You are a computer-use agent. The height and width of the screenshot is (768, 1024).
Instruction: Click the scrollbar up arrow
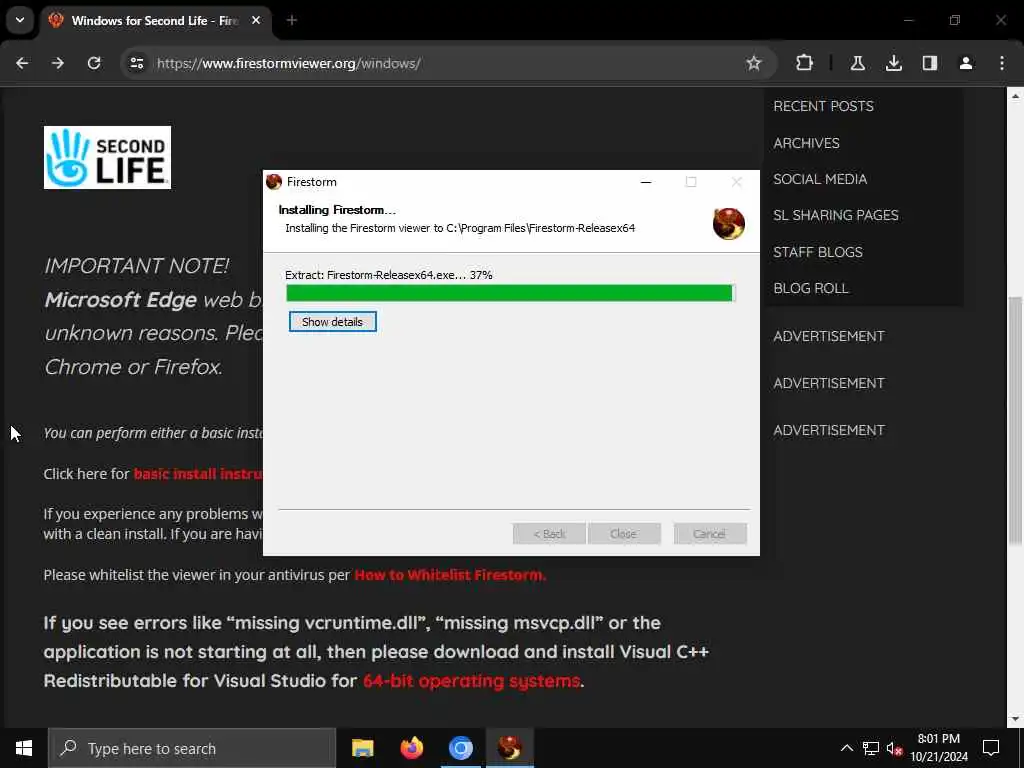[x=1015, y=96]
